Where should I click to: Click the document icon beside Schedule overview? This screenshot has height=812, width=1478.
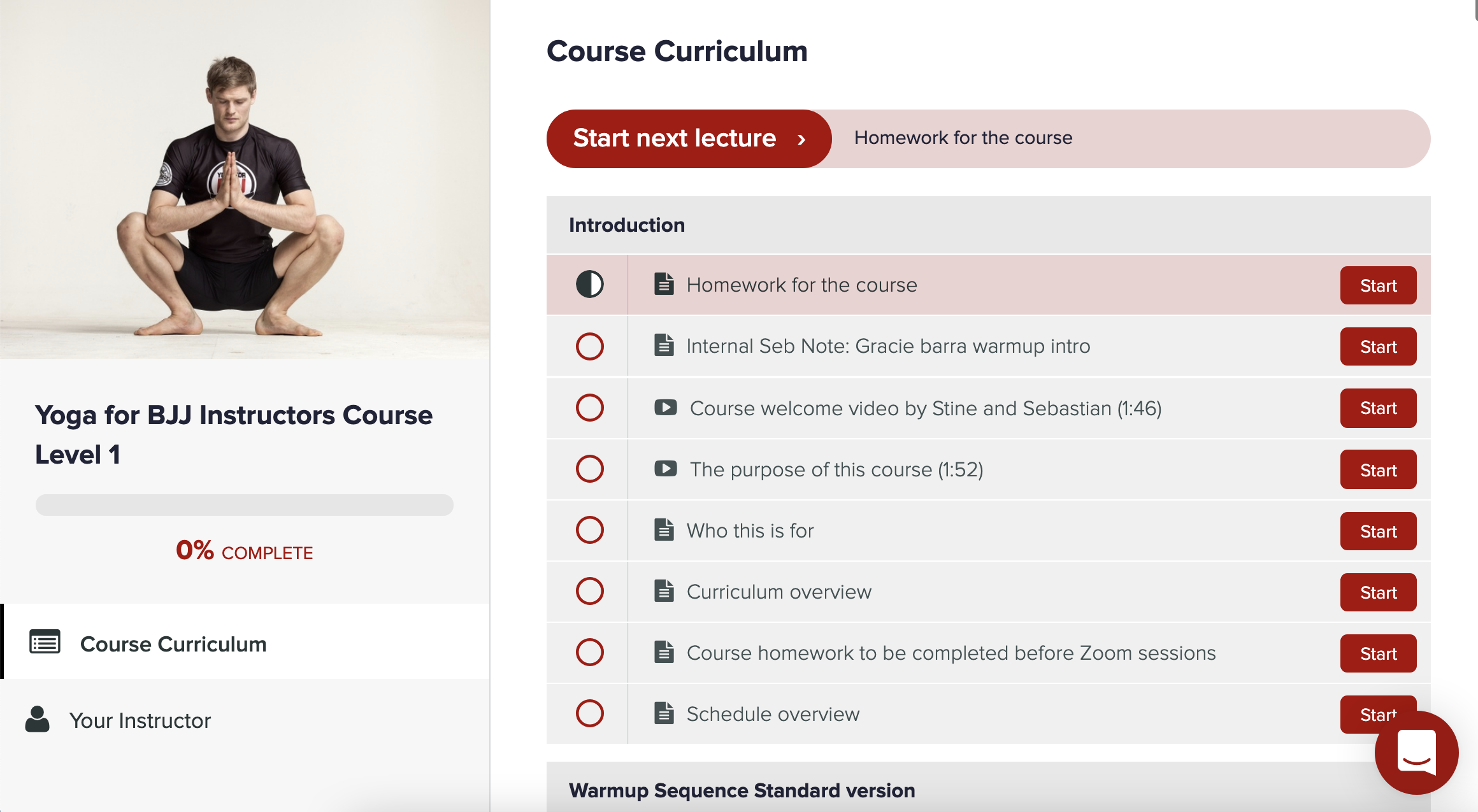click(x=664, y=713)
